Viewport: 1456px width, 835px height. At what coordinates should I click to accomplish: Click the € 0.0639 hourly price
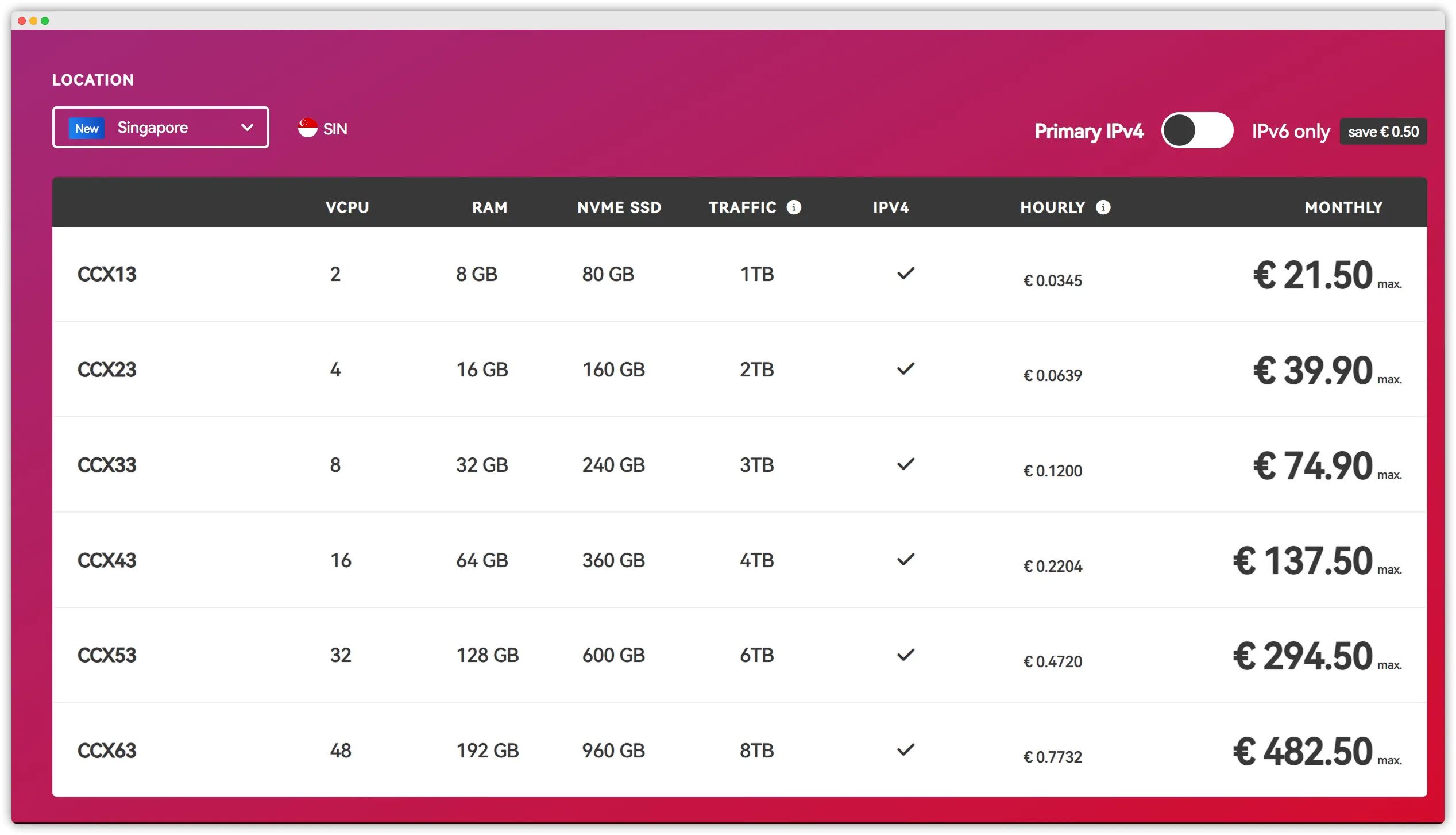[x=1052, y=375]
